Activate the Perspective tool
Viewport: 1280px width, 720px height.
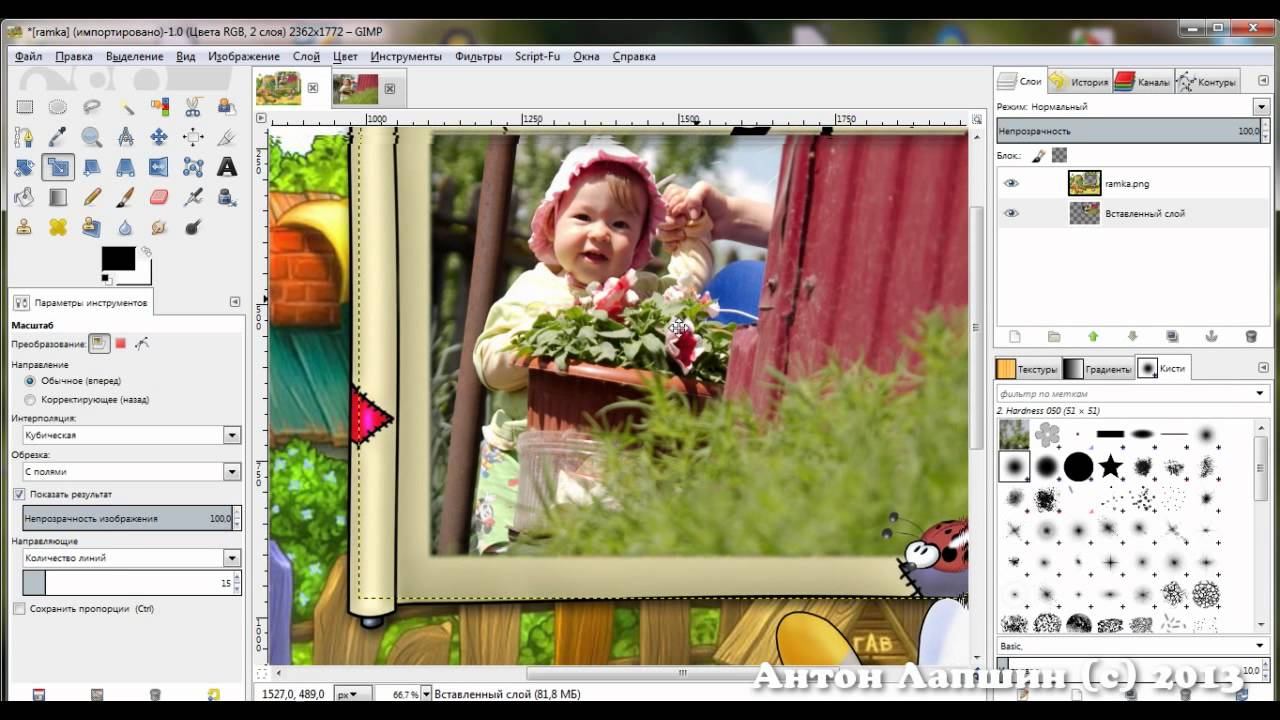[126, 167]
